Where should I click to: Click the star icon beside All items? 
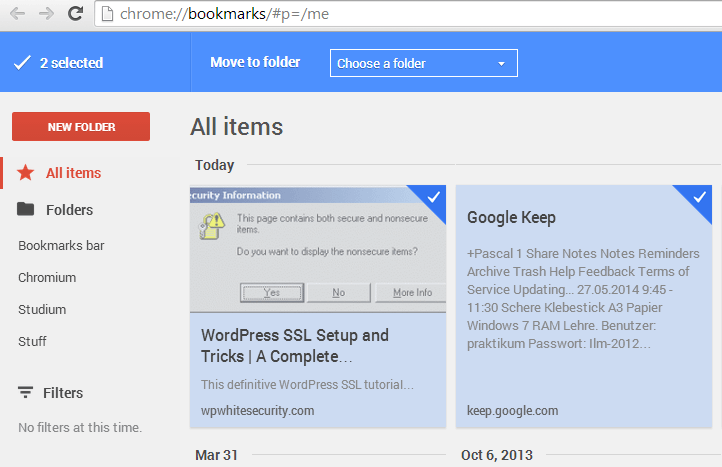(x=26, y=173)
